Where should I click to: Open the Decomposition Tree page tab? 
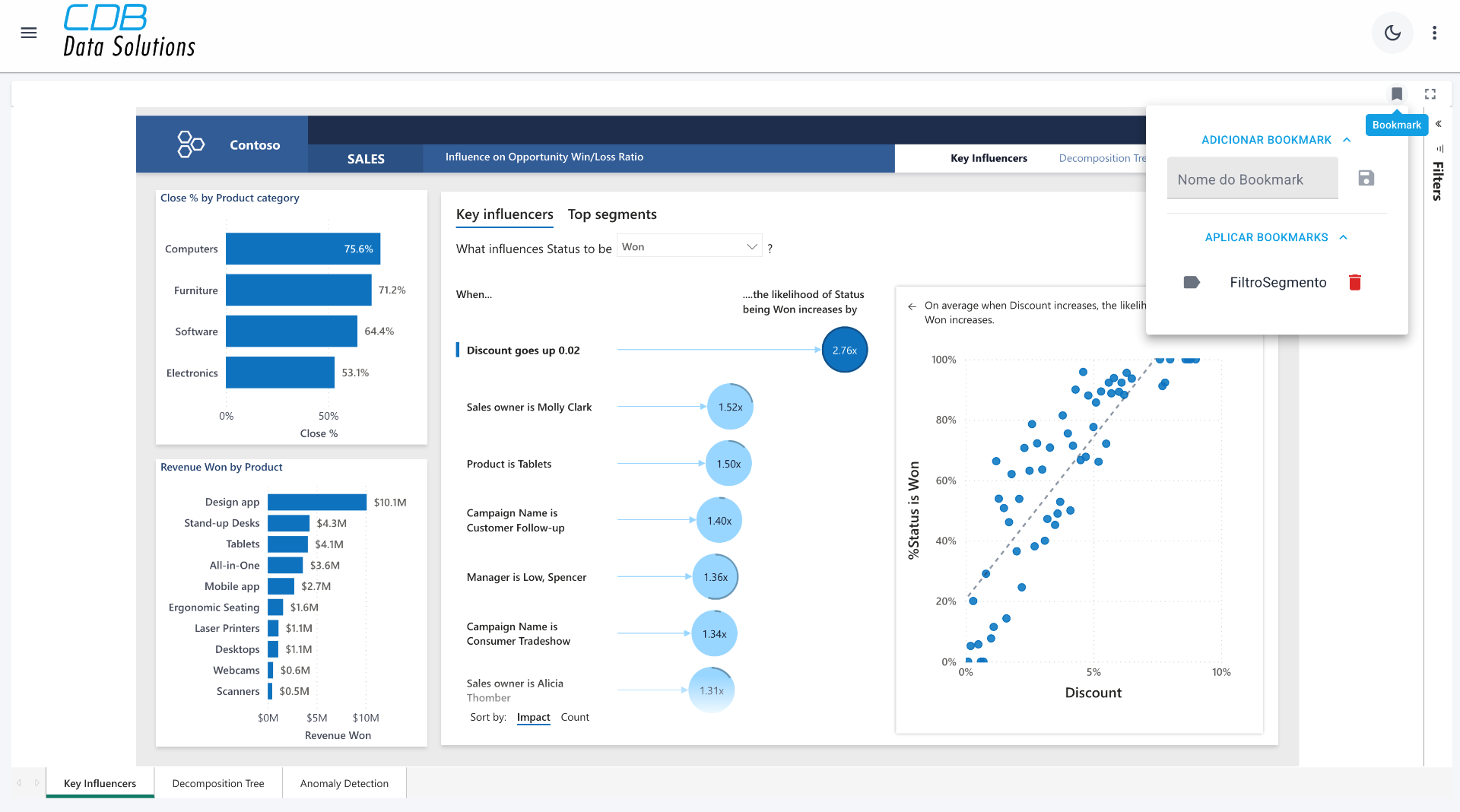click(217, 783)
